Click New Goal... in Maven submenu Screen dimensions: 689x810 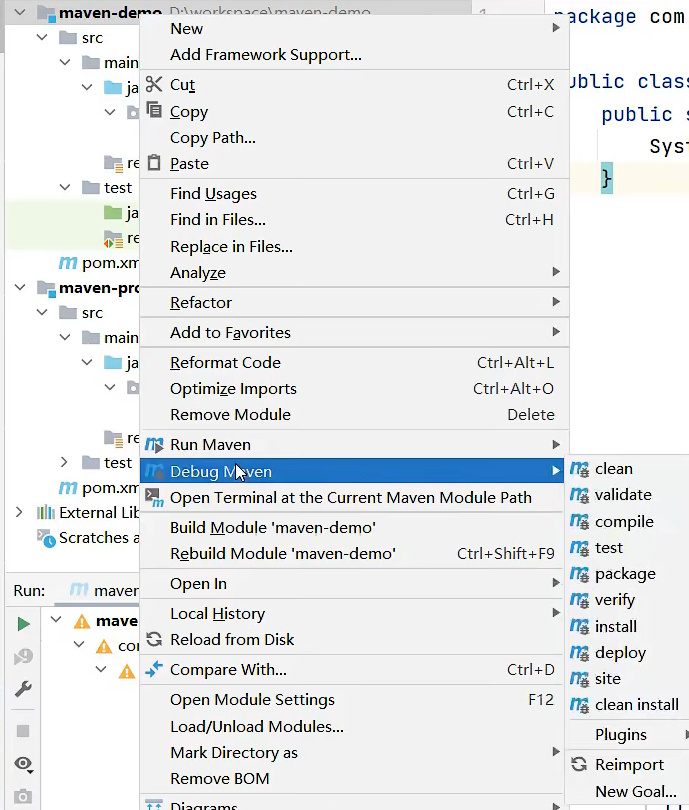(635, 792)
